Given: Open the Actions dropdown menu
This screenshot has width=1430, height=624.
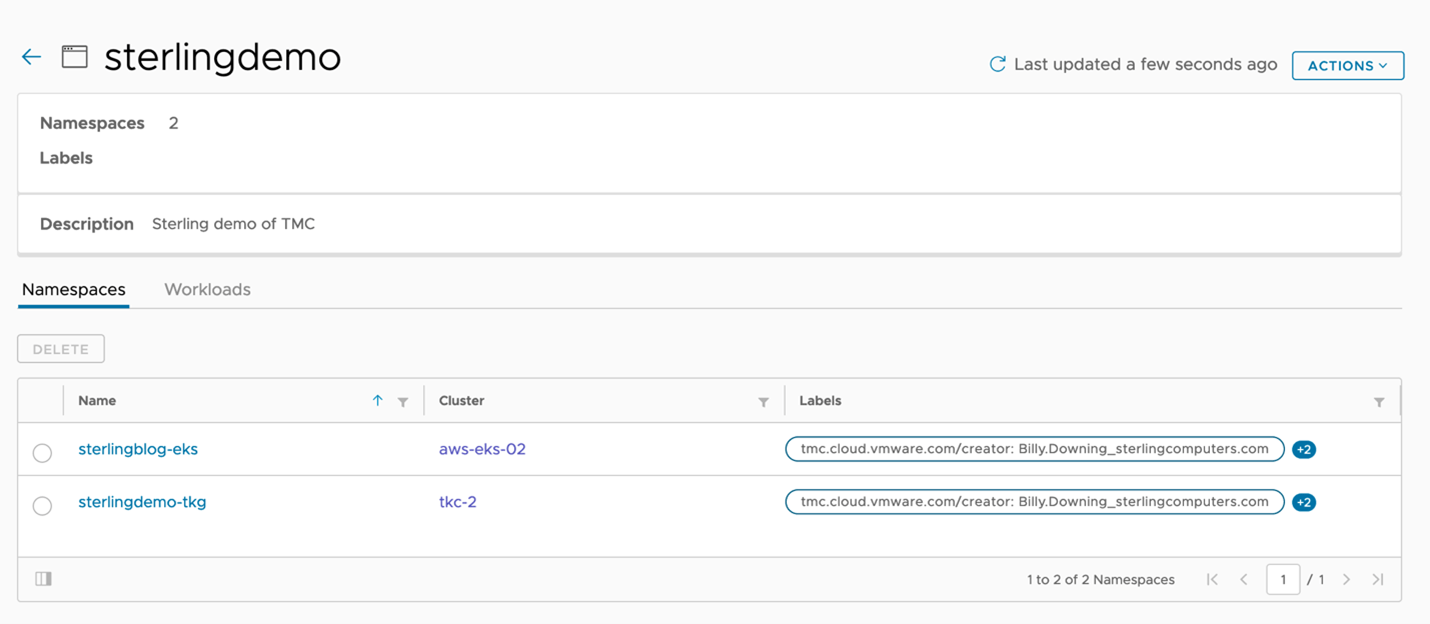Looking at the screenshot, I should click(1347, 66).
